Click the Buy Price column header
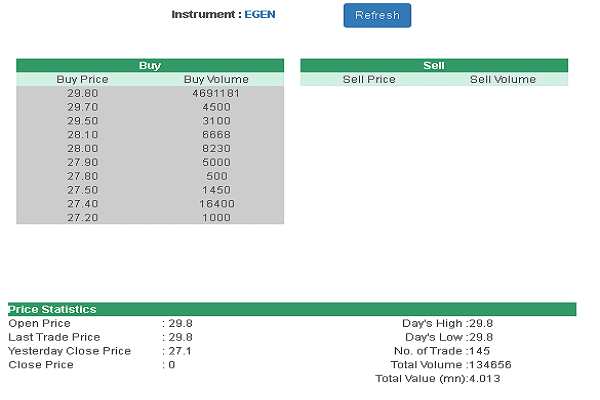The width and height of the screenshot is (600, 400). point(82,79)
